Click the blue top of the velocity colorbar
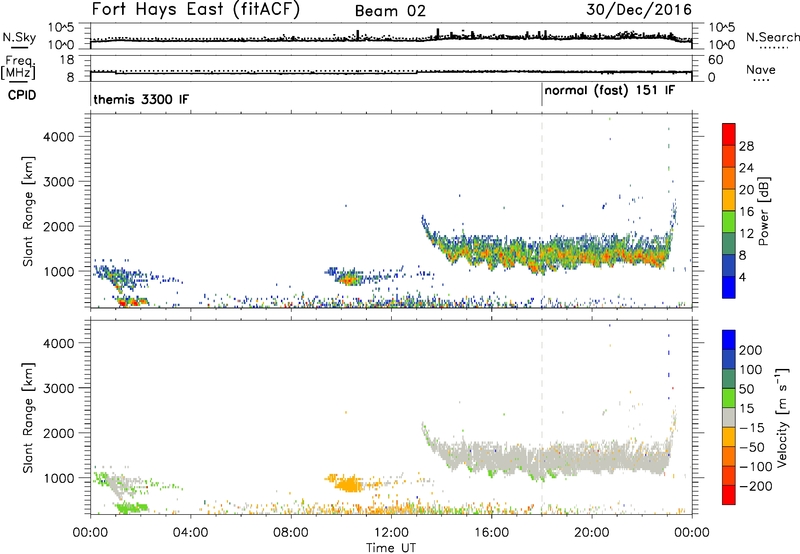 [729, 340]
